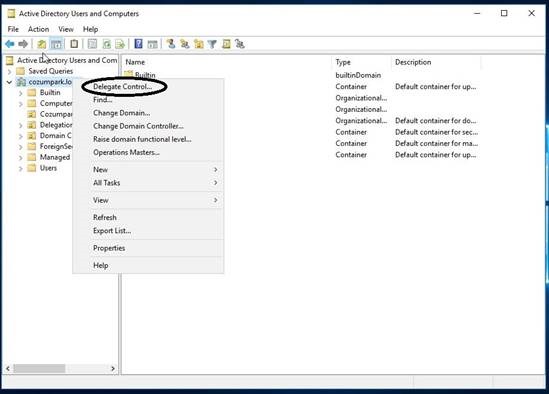The image size is (549, 394).
Task: Toggle the Show/Hide Action Pane toolbar icon
Action: point(152,44)
